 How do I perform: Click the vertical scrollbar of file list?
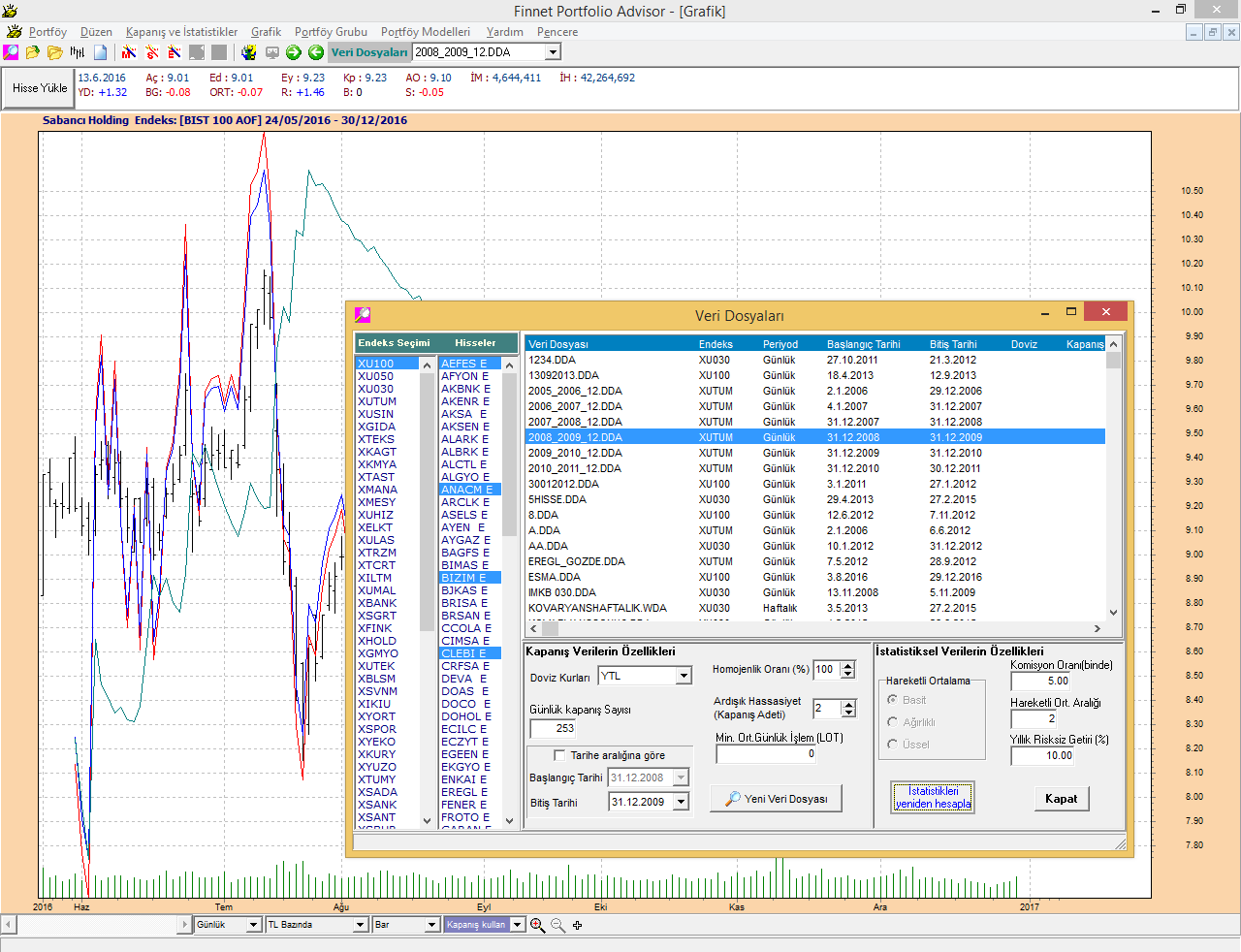point(1113,478)
